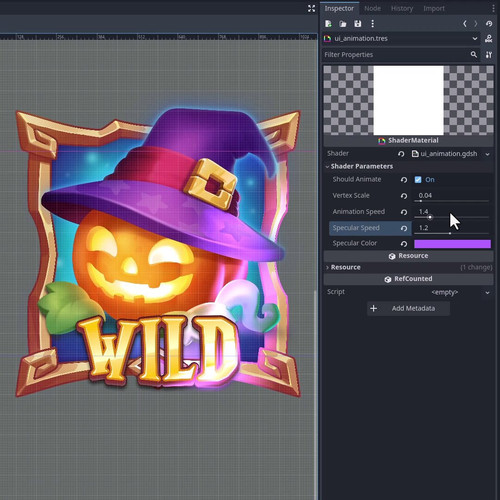This screenshot has height=500, width=500.
Task: Click the save resource floppy icon
Action: click(358, 24)
